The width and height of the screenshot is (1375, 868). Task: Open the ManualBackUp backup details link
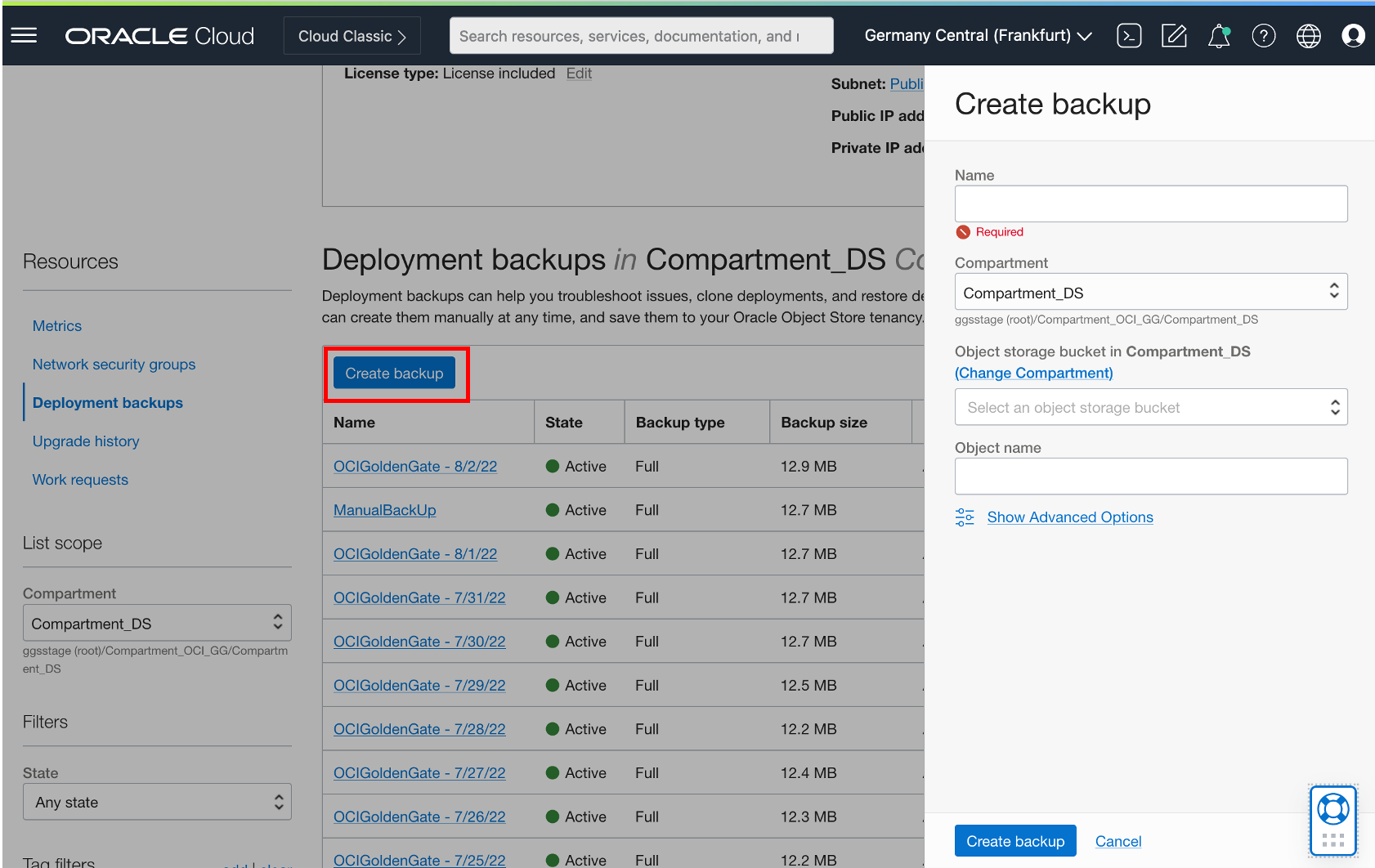pyautogui.click(x=384, y=509)
